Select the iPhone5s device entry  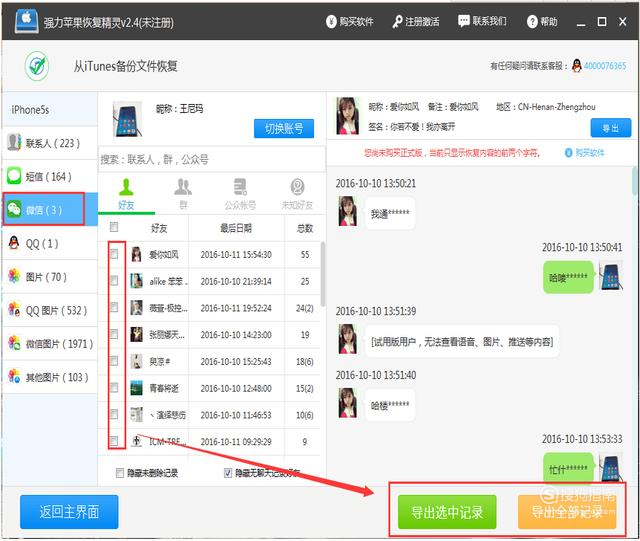pyautogui.click(x=50, y=109)
